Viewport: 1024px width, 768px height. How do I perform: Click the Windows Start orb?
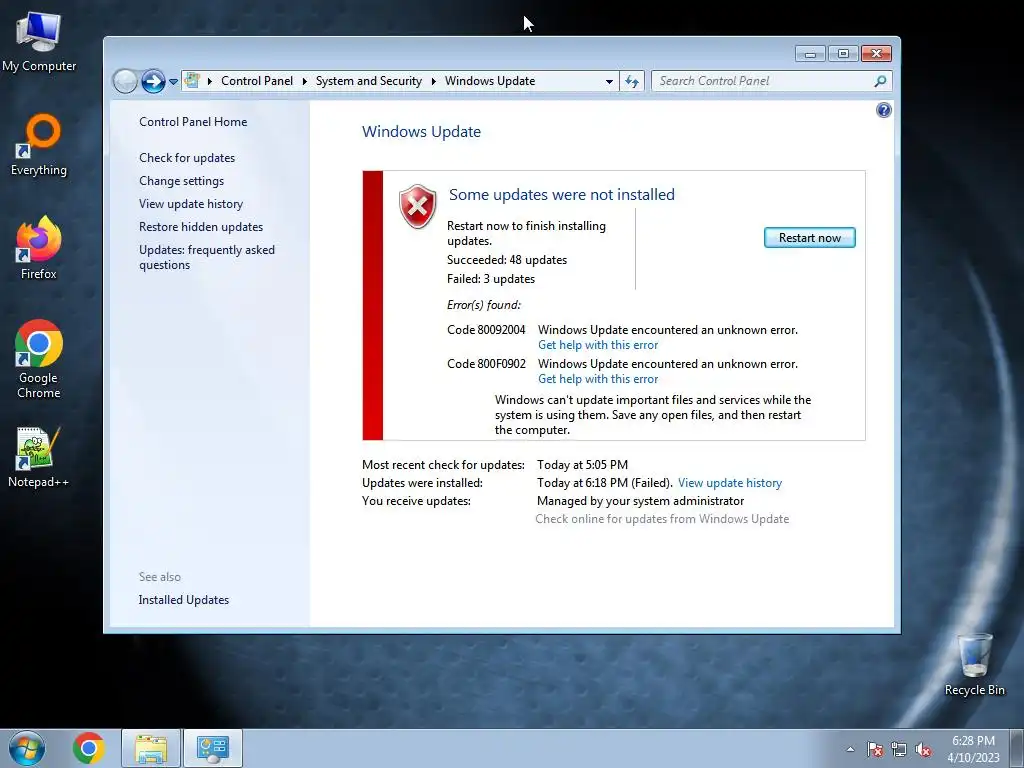point(27,748)
